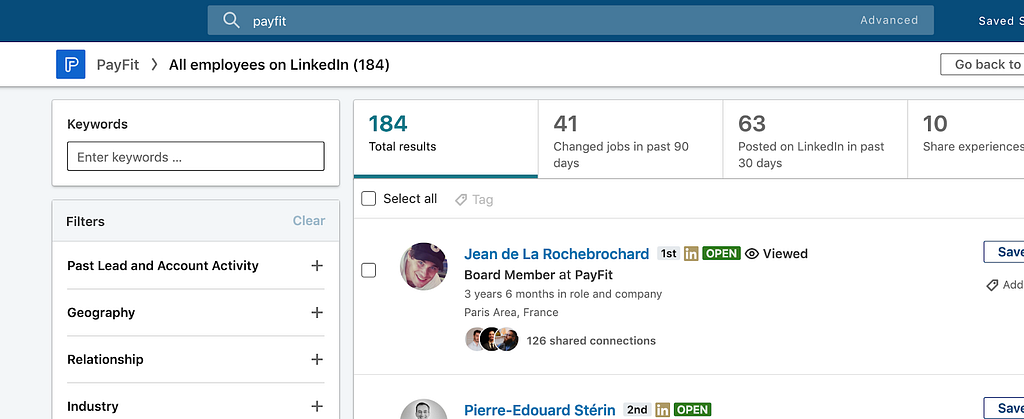
Task: Expand the Geography filter
Action: [317, 313]
